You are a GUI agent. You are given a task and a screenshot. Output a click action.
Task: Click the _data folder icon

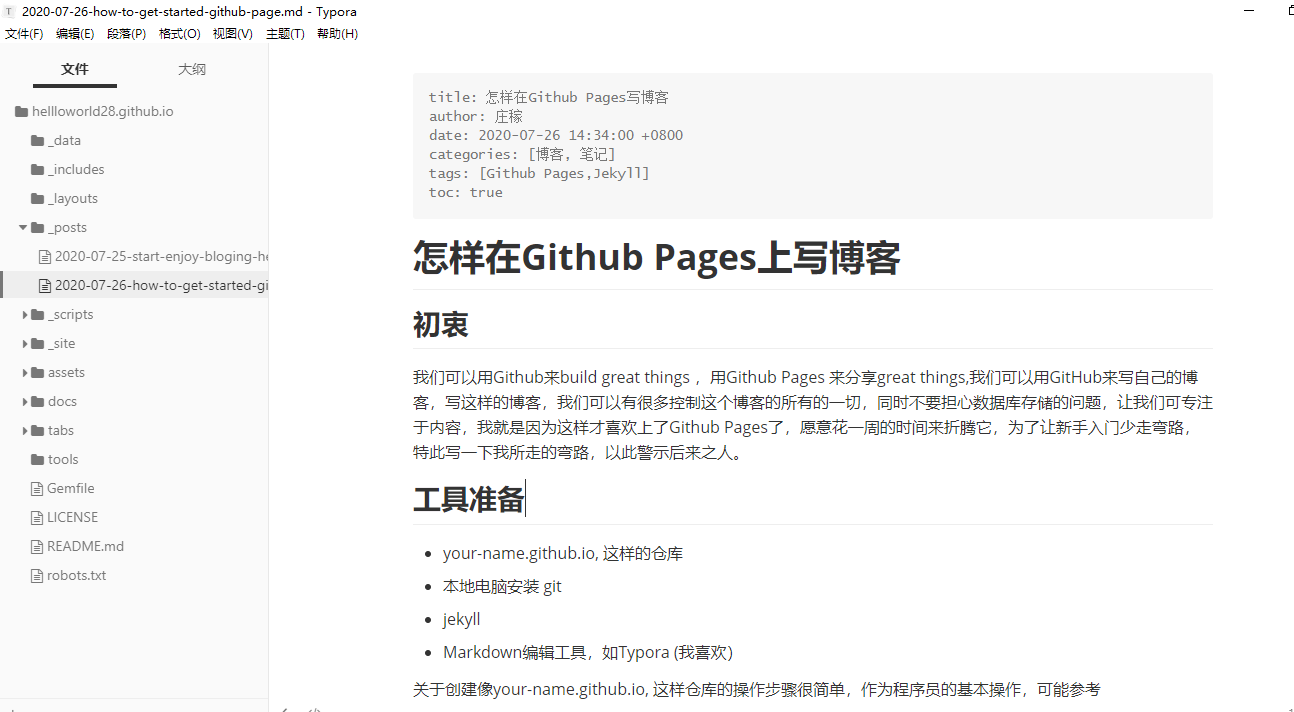37,141
